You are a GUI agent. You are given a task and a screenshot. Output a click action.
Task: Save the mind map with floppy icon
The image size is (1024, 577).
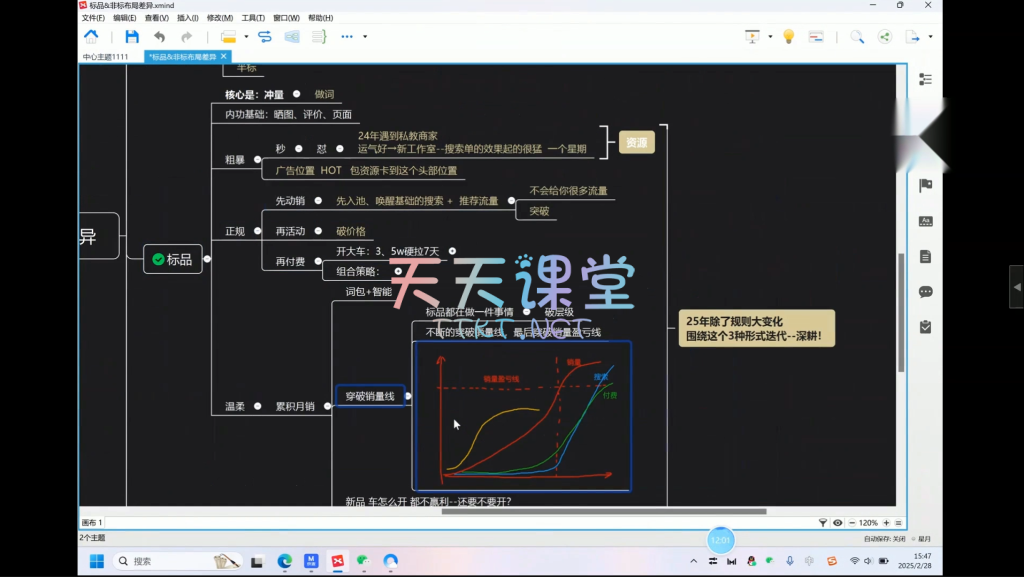132,37
